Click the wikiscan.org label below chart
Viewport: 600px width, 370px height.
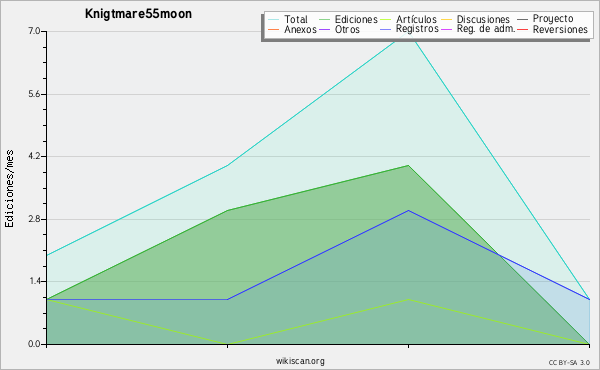[300, 361]
